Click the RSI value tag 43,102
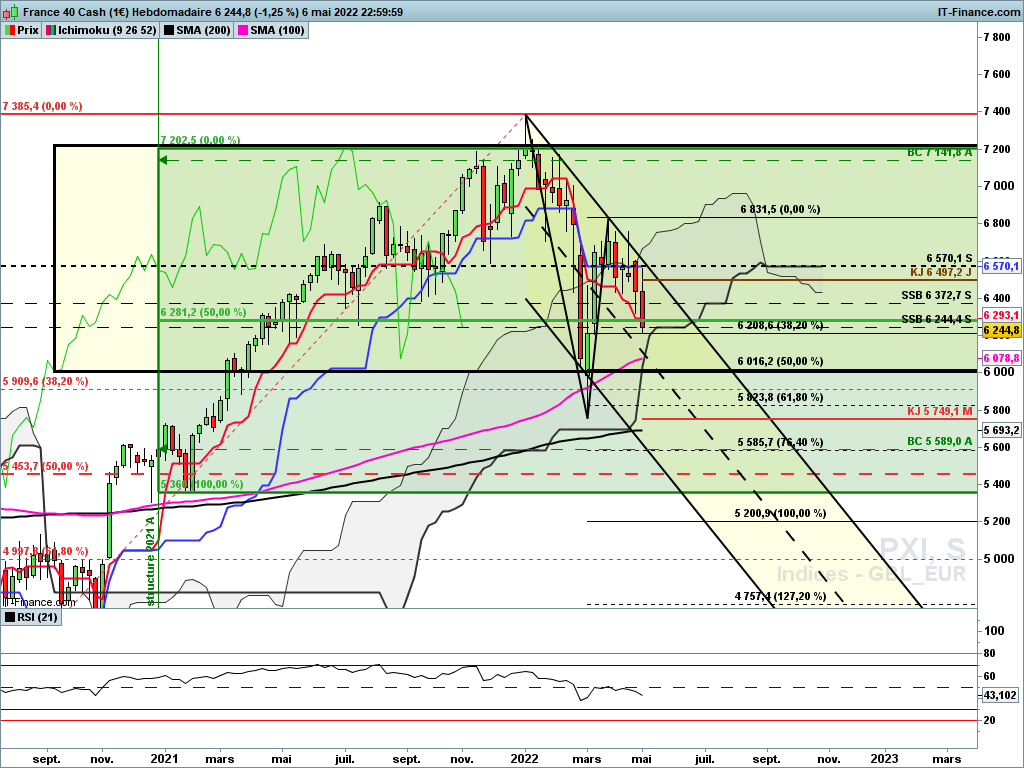The height and width of the screenshot is (768, 1024). (1000, 695)
